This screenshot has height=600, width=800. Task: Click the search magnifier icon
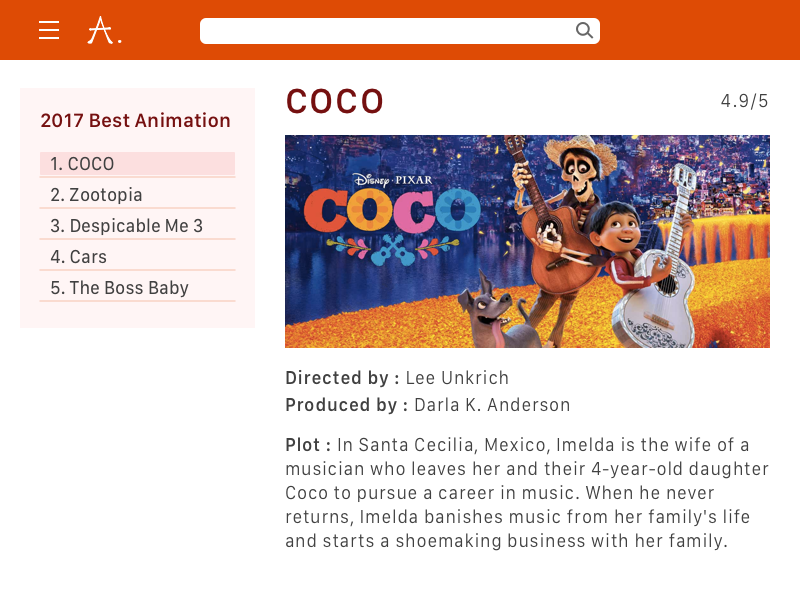click(x=584, y=31)
